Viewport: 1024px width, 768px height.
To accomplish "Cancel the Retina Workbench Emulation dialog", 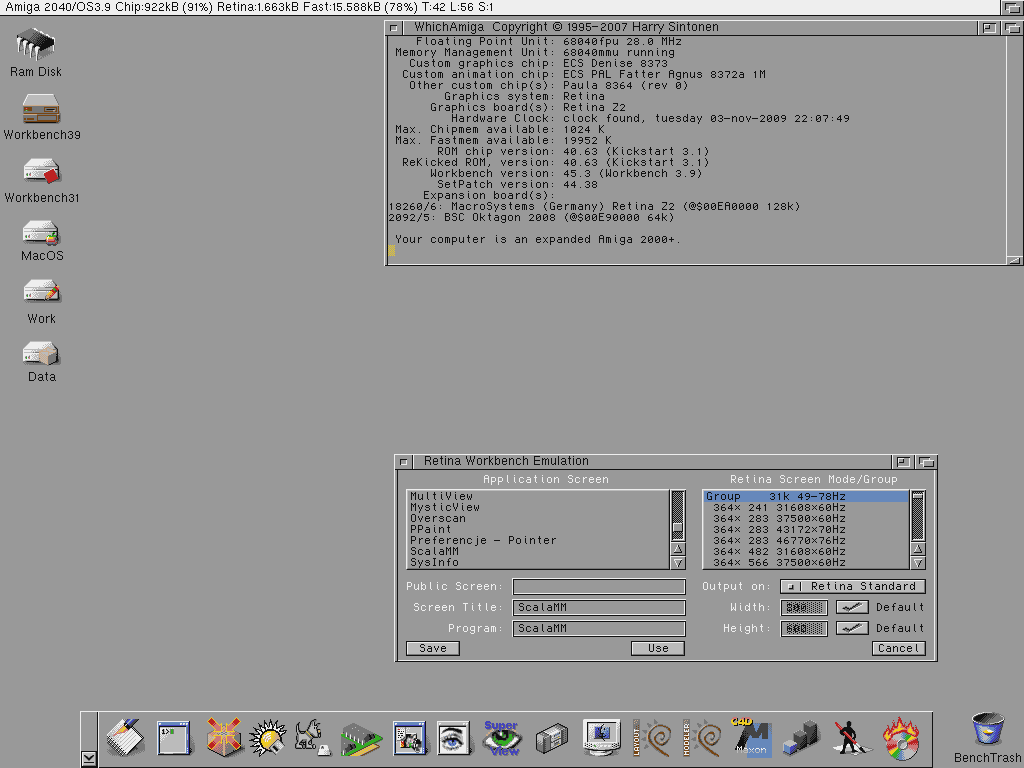I will tap(899, 648).
